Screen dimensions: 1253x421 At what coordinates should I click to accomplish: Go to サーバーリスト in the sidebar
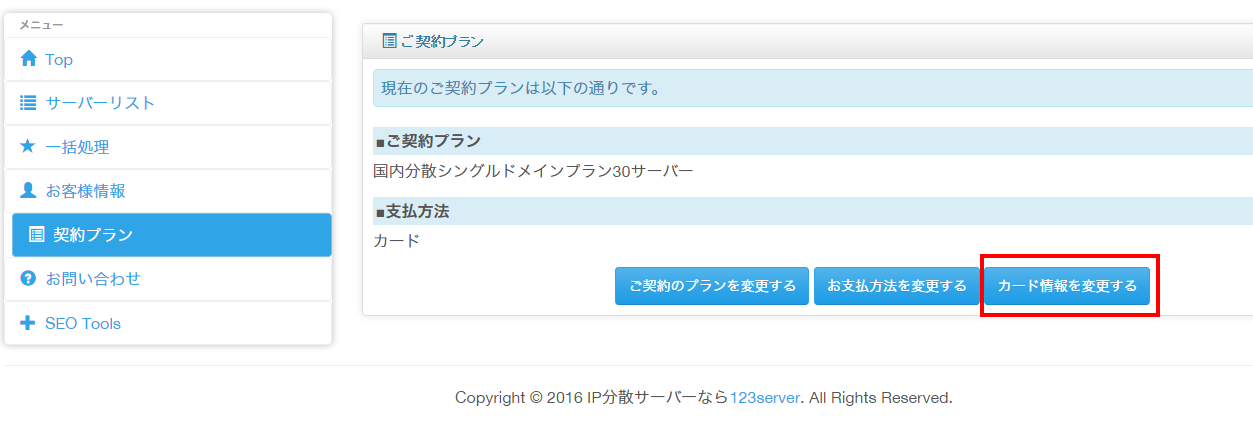click(x=100, y=103)
